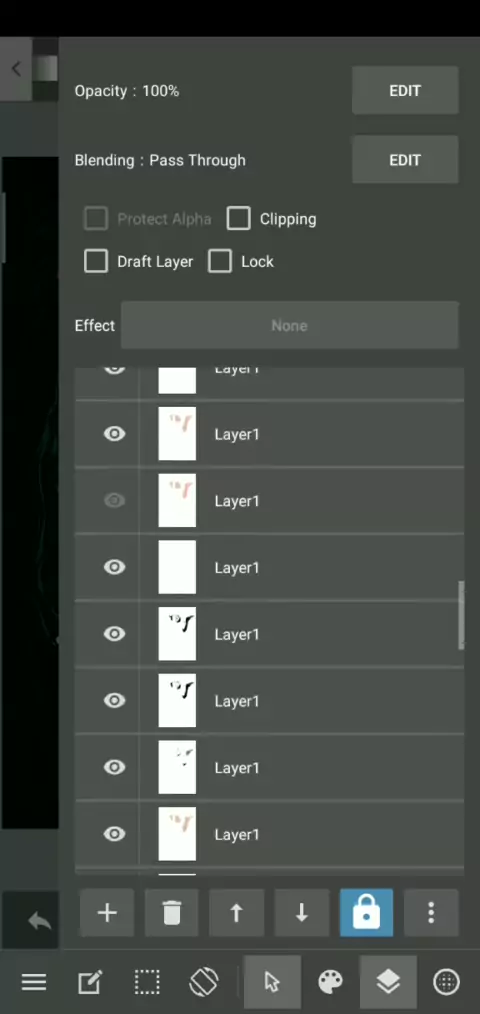This screenshot has width=480, height=1014.
Task: Select the canvas rotate icon
Action: (203, 982)
